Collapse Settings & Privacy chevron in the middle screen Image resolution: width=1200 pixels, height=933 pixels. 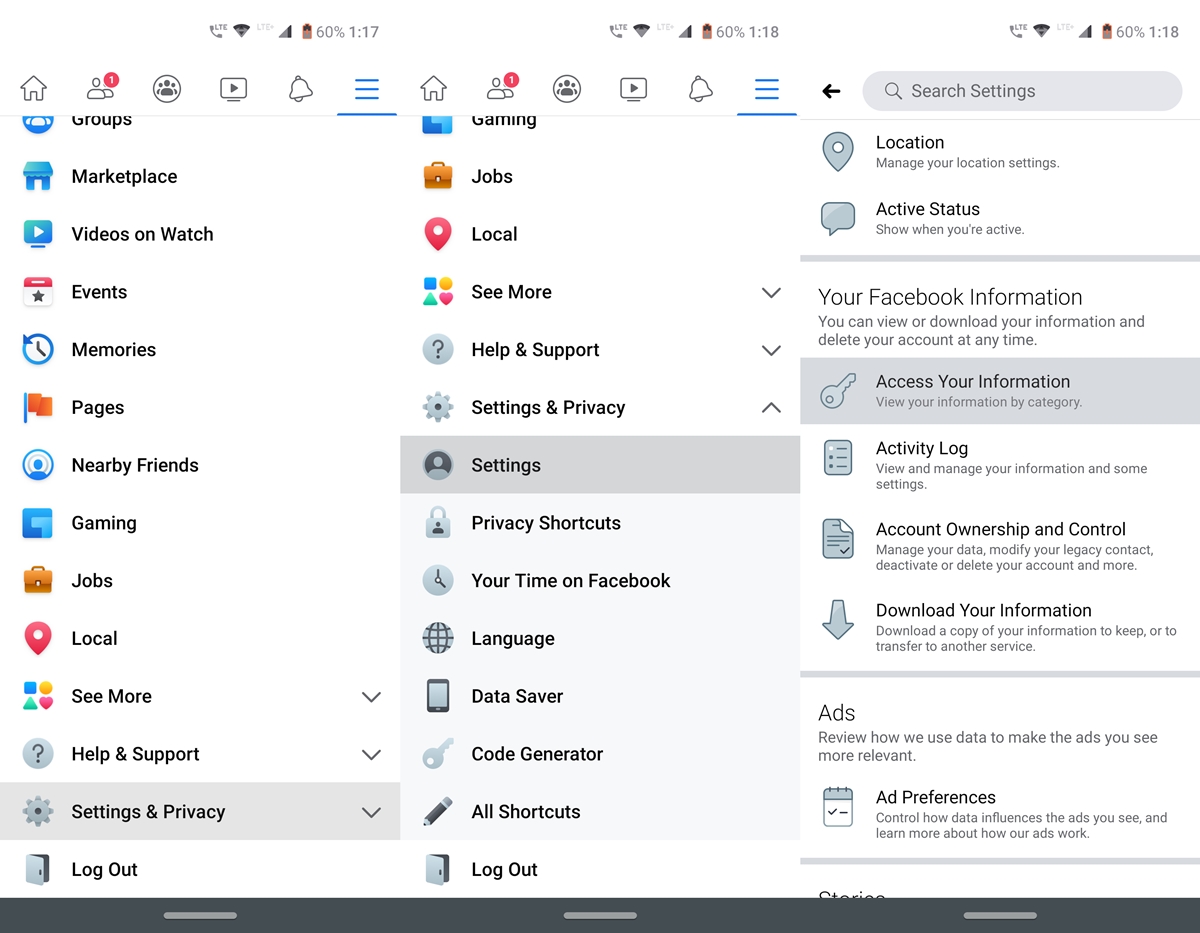tap(771, 408)
